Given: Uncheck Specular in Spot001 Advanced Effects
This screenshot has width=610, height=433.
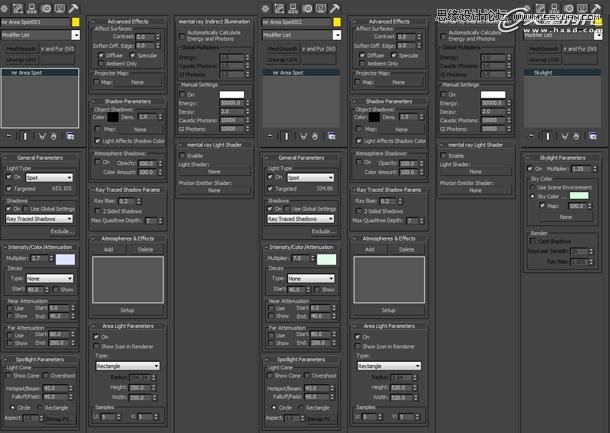Looking at the screenshot, I should (132, 55).
